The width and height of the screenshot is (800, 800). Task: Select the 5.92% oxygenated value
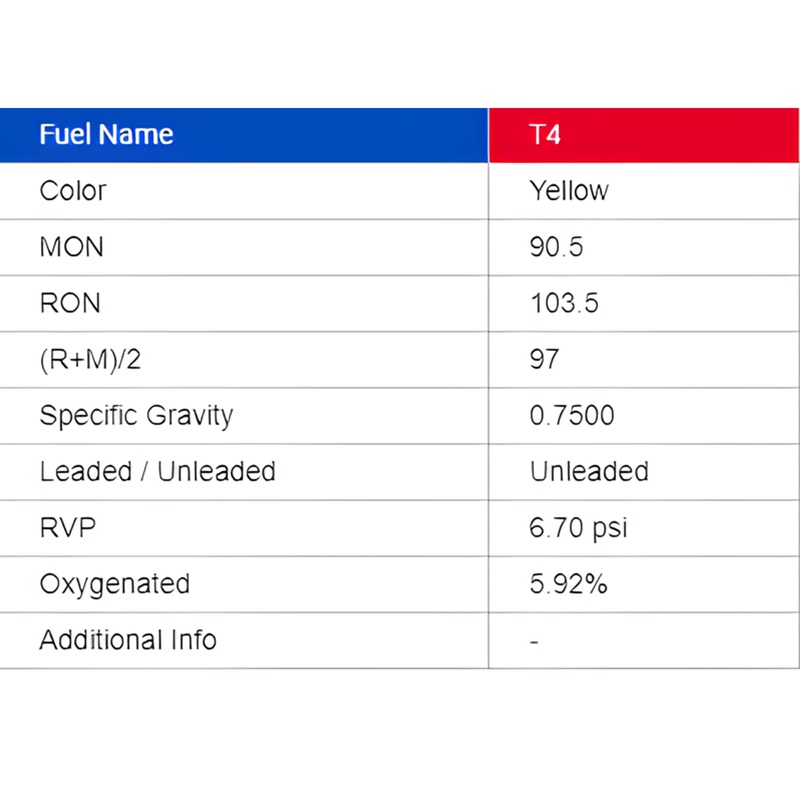click(x=568, y=584)
